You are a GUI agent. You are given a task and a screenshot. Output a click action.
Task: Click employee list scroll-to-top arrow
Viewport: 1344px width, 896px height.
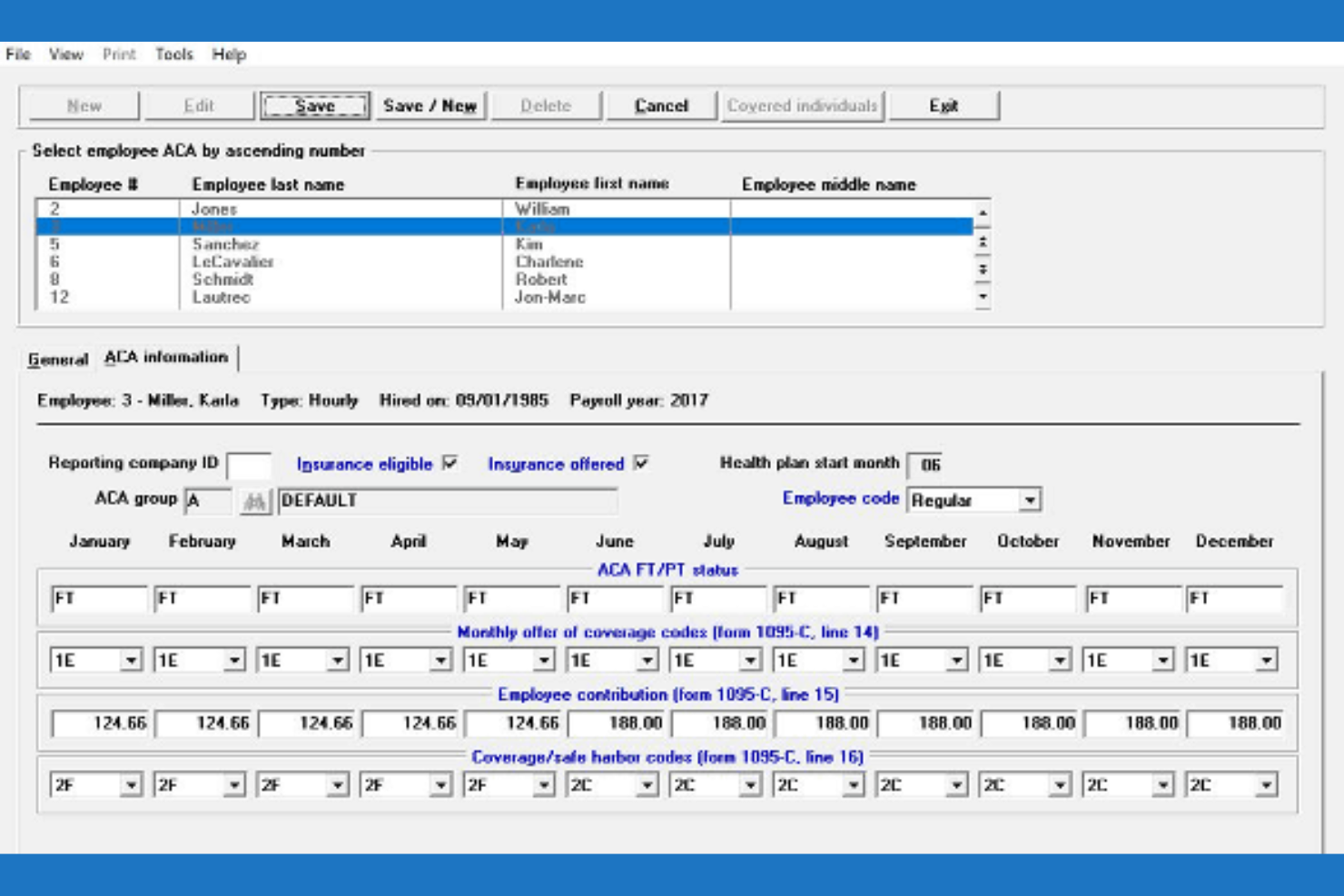click(x=983, y=212)
